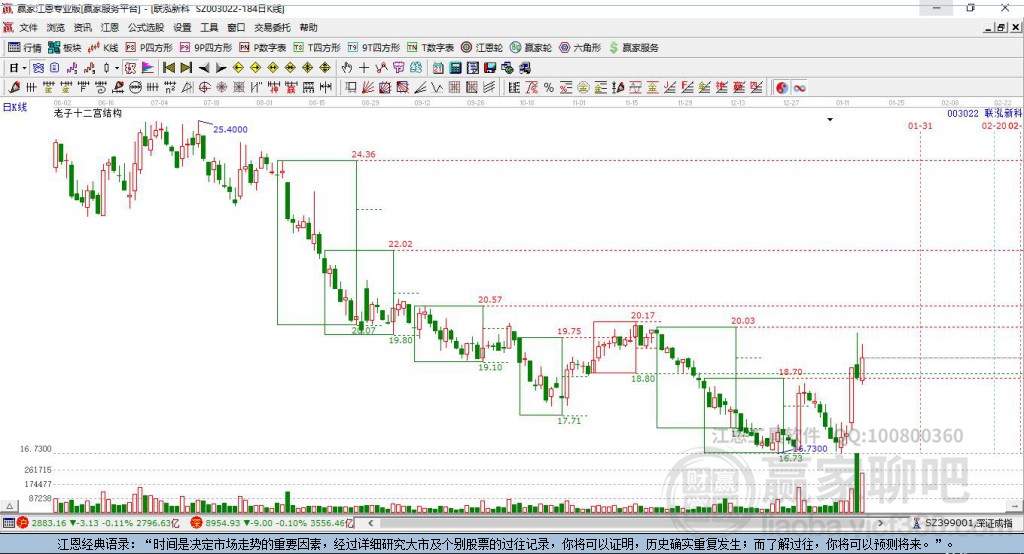Open the 9P四方形 tool
This screenshot has height=554, width=1024.
pyautogui.click(x=206, y=48)
